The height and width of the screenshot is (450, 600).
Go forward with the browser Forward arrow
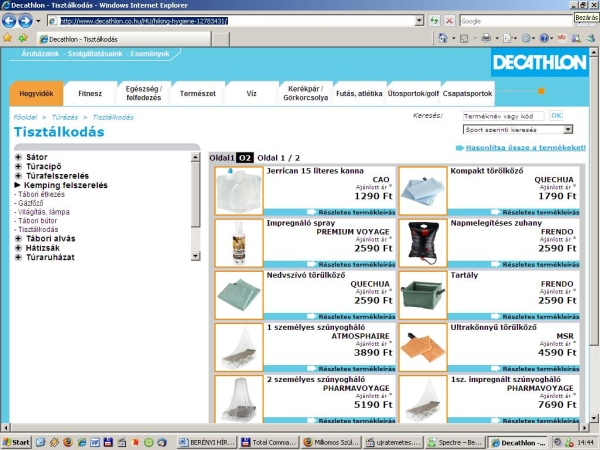(x=25, y=21)
